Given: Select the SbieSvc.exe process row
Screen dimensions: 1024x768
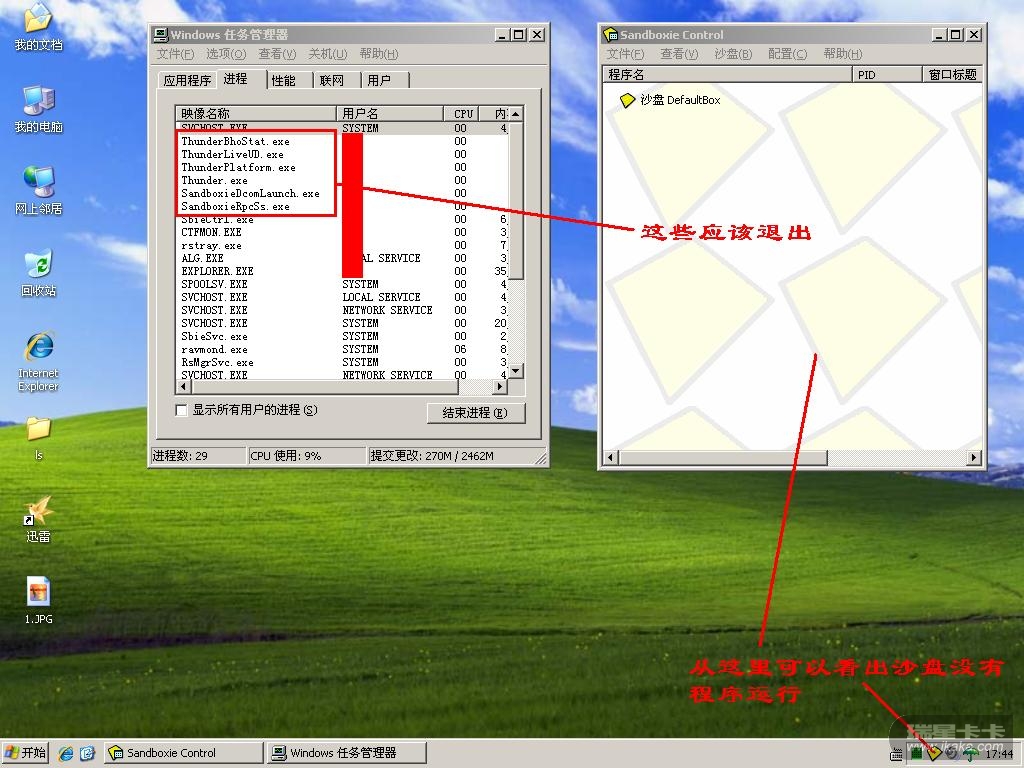Looking at the screenshot, I should point(341,336).
